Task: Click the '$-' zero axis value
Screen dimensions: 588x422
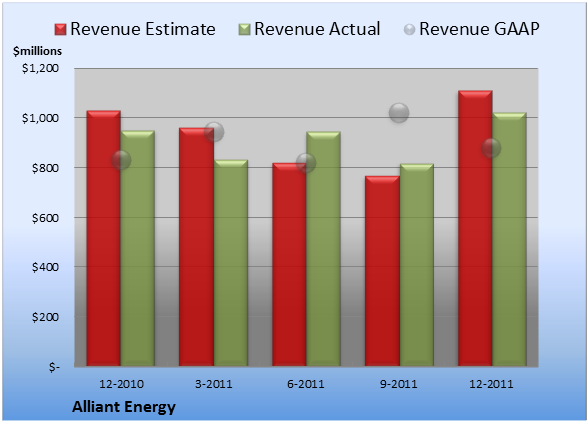Action: point(54,367)
